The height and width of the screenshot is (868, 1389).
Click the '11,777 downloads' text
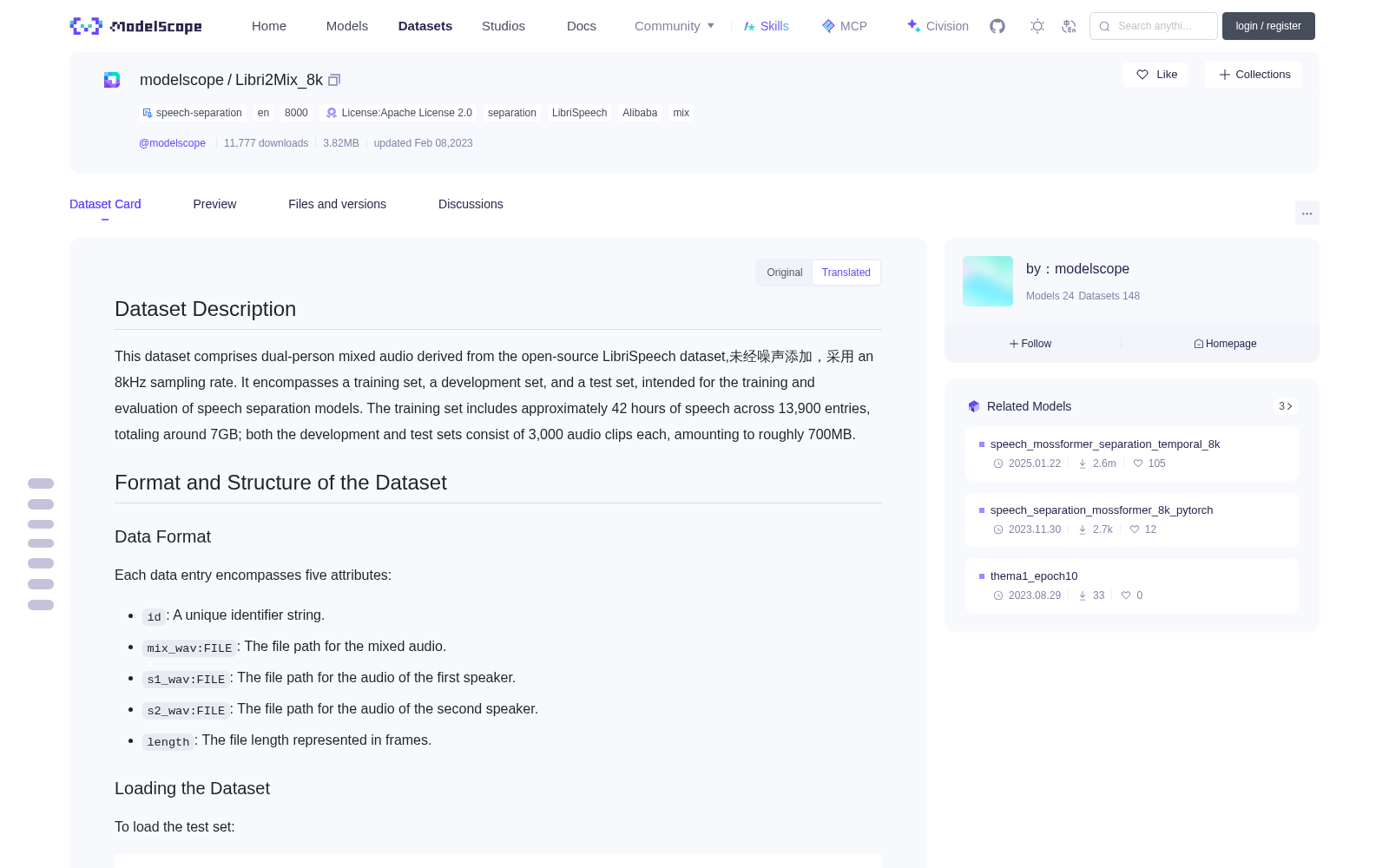267,143
